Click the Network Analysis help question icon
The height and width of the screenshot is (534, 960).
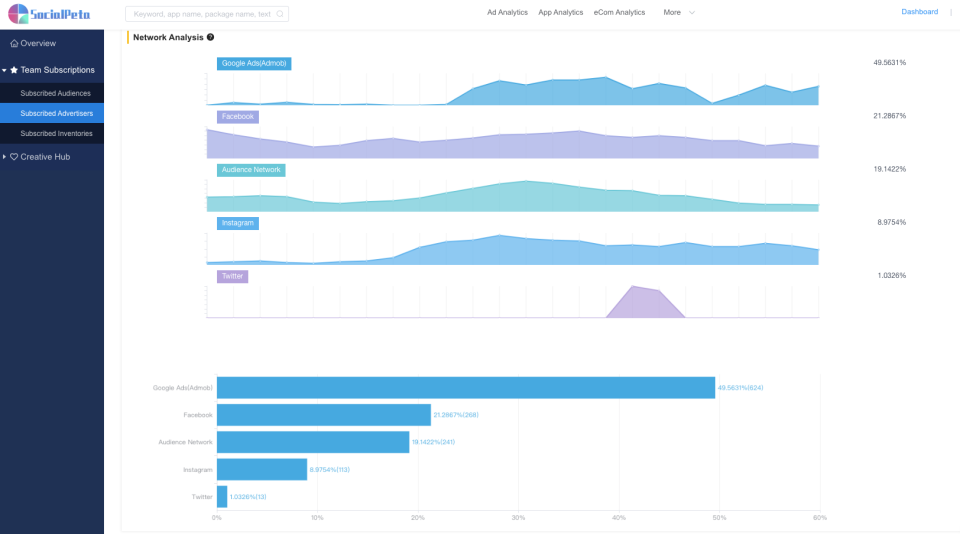click(x=210, y=37)
